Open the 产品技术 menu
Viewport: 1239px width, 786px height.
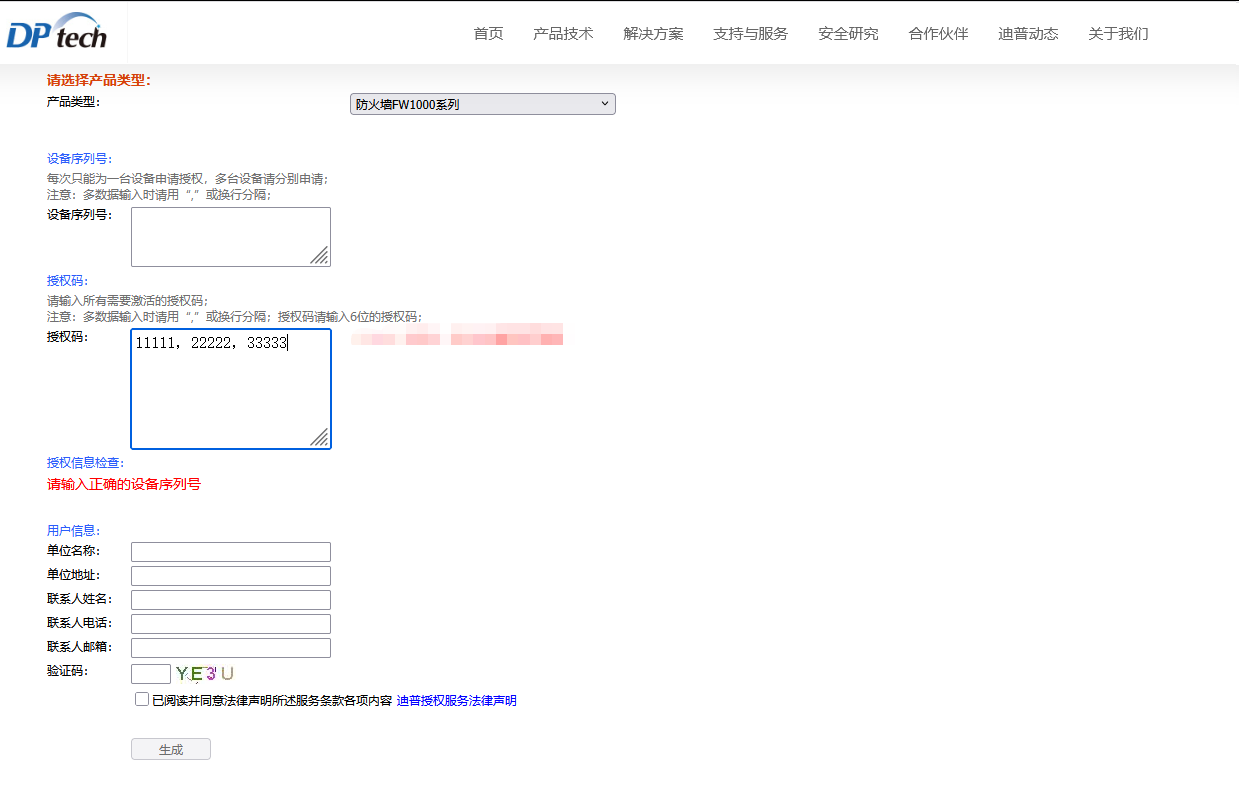coord(563,33)
